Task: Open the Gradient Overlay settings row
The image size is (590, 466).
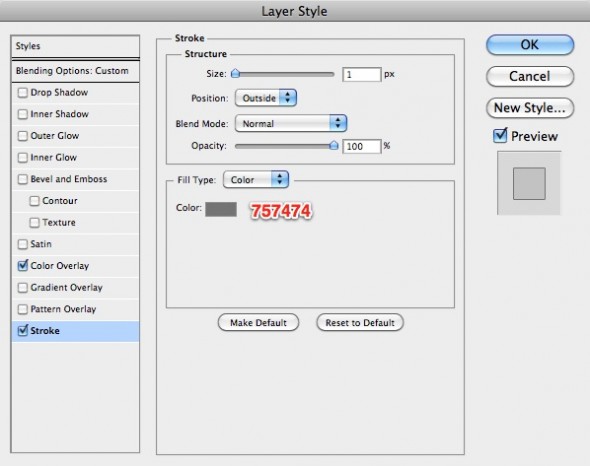Action: (x=75, y=288)
